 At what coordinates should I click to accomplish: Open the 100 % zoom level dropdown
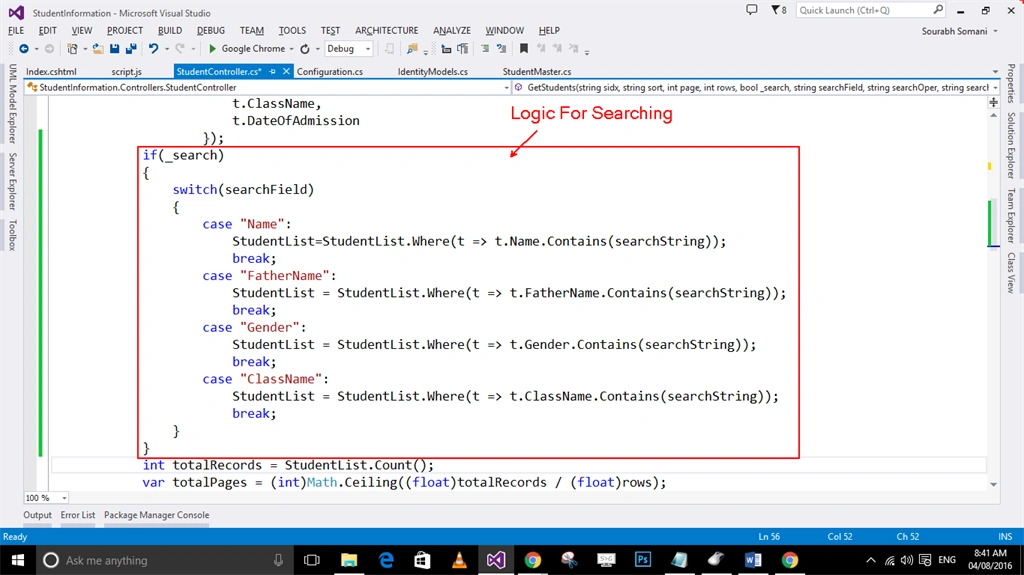pyautogui.click(x=46, y=498)
